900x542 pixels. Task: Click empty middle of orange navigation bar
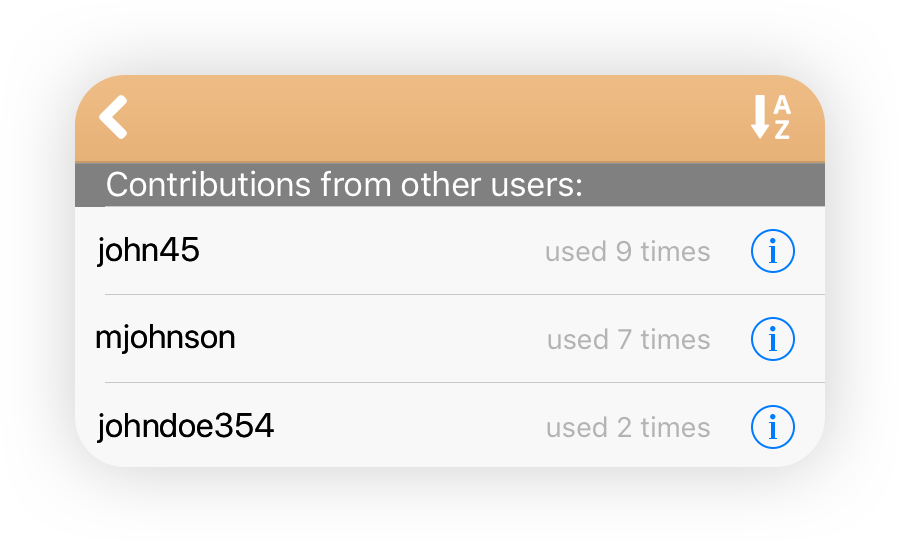click(x=436, y=118)
